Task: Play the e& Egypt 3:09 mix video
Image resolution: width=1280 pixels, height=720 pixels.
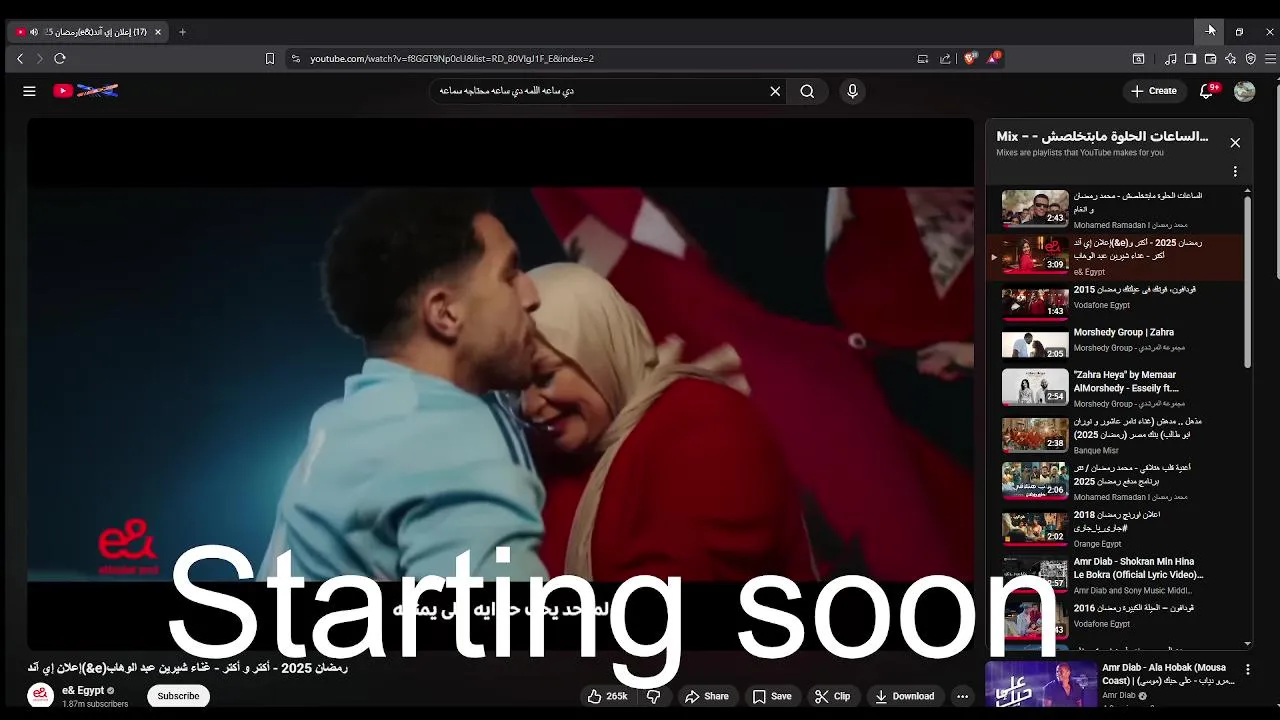Action: 1115,256
